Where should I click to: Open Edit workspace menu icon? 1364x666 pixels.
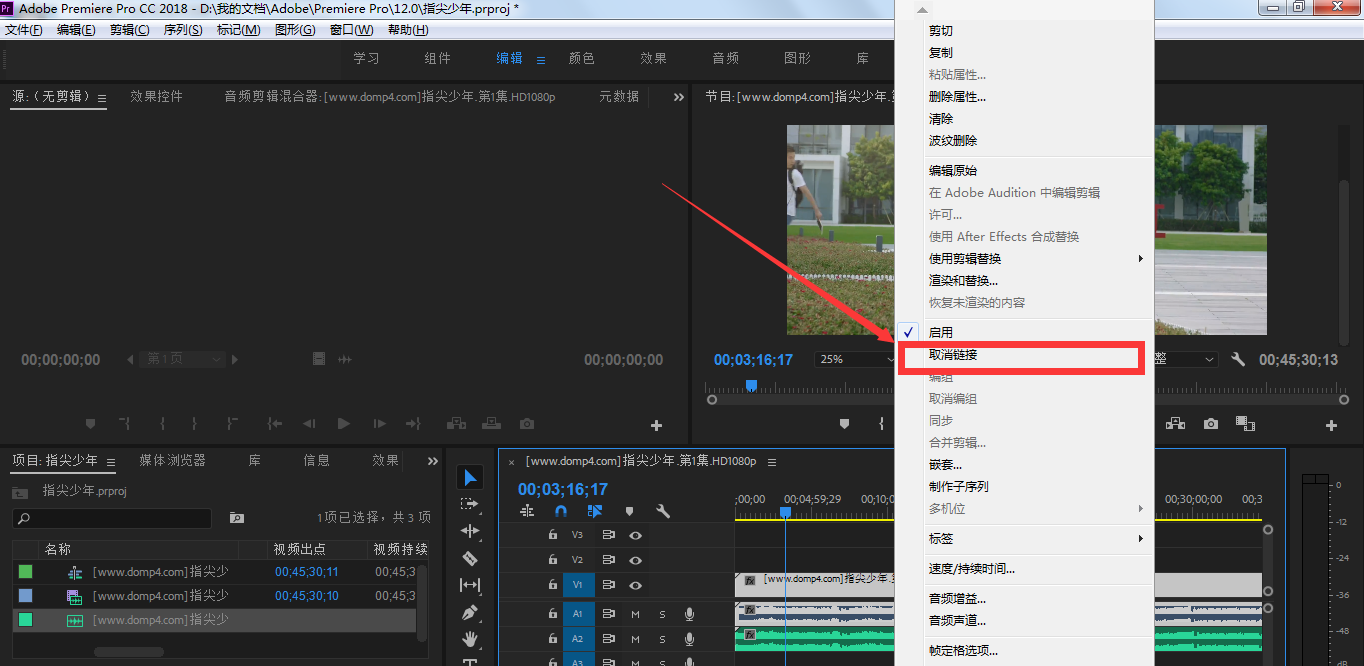(x=541, y=60)
